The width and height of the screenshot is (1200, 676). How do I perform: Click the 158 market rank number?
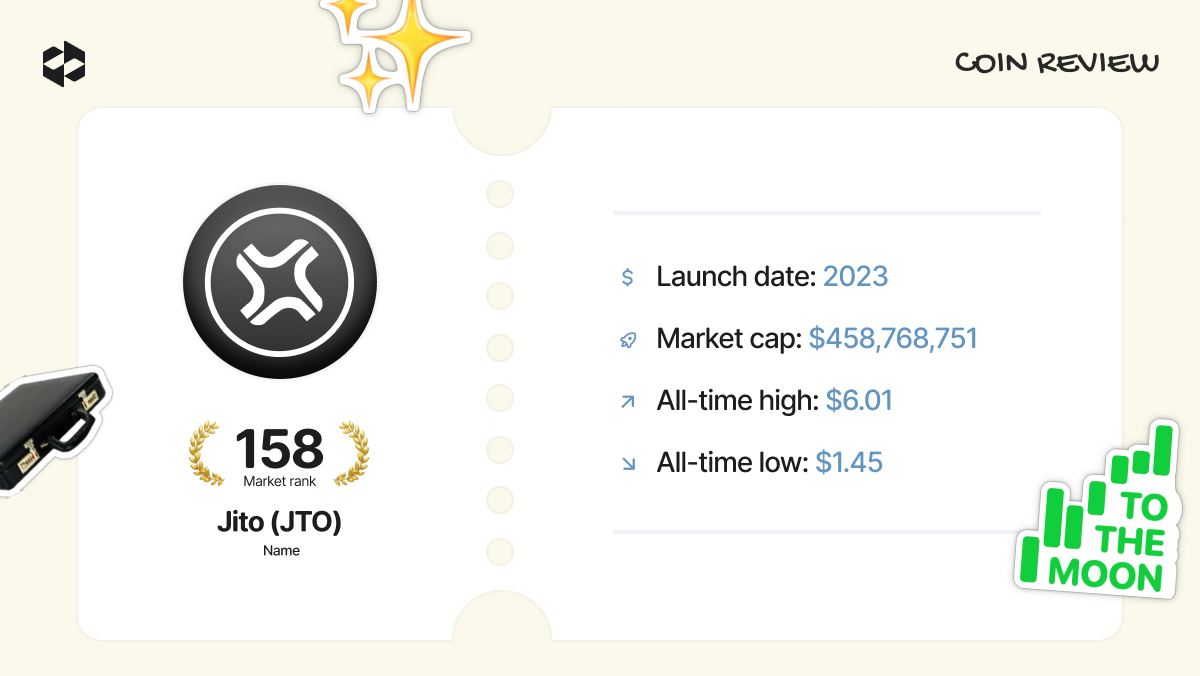[x=280, y=448]
